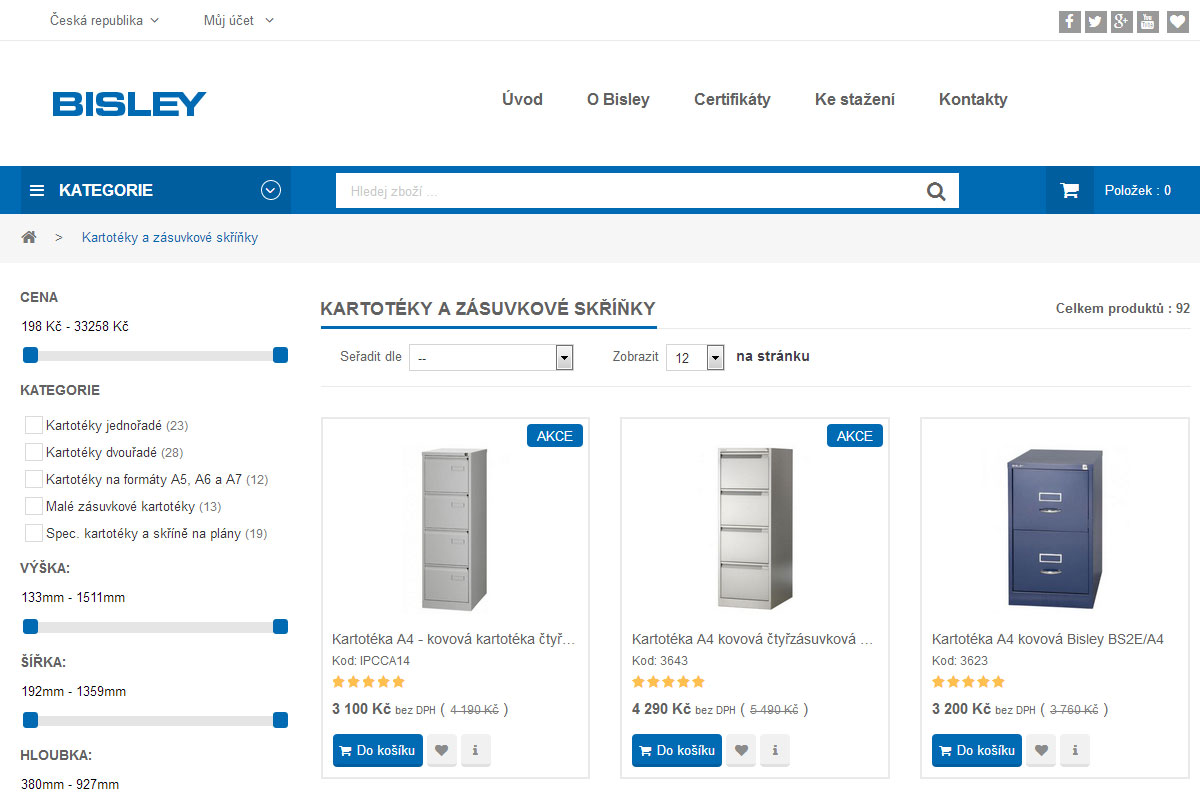Open the Bisley Facebook page icon

point(1070,21)
